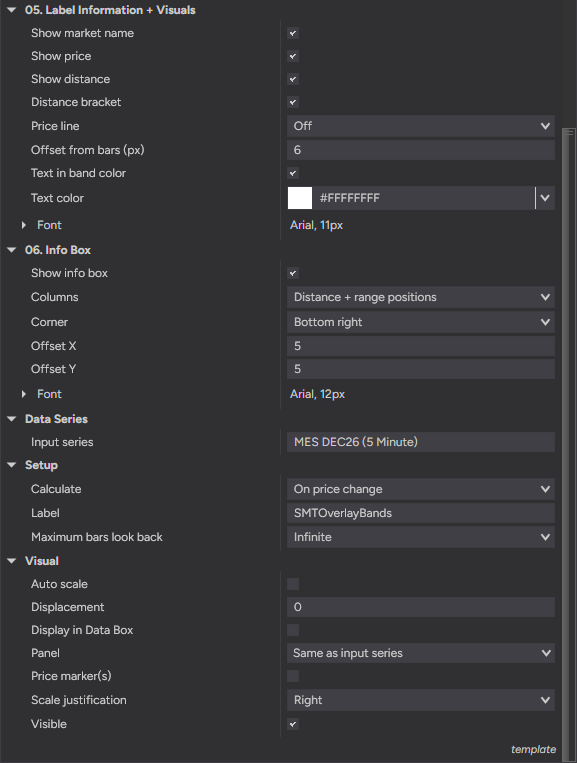This screenshot has width=577, height=763.
Task: Toggle Text in band color checkbox
Action: click(x=293, y=173)
